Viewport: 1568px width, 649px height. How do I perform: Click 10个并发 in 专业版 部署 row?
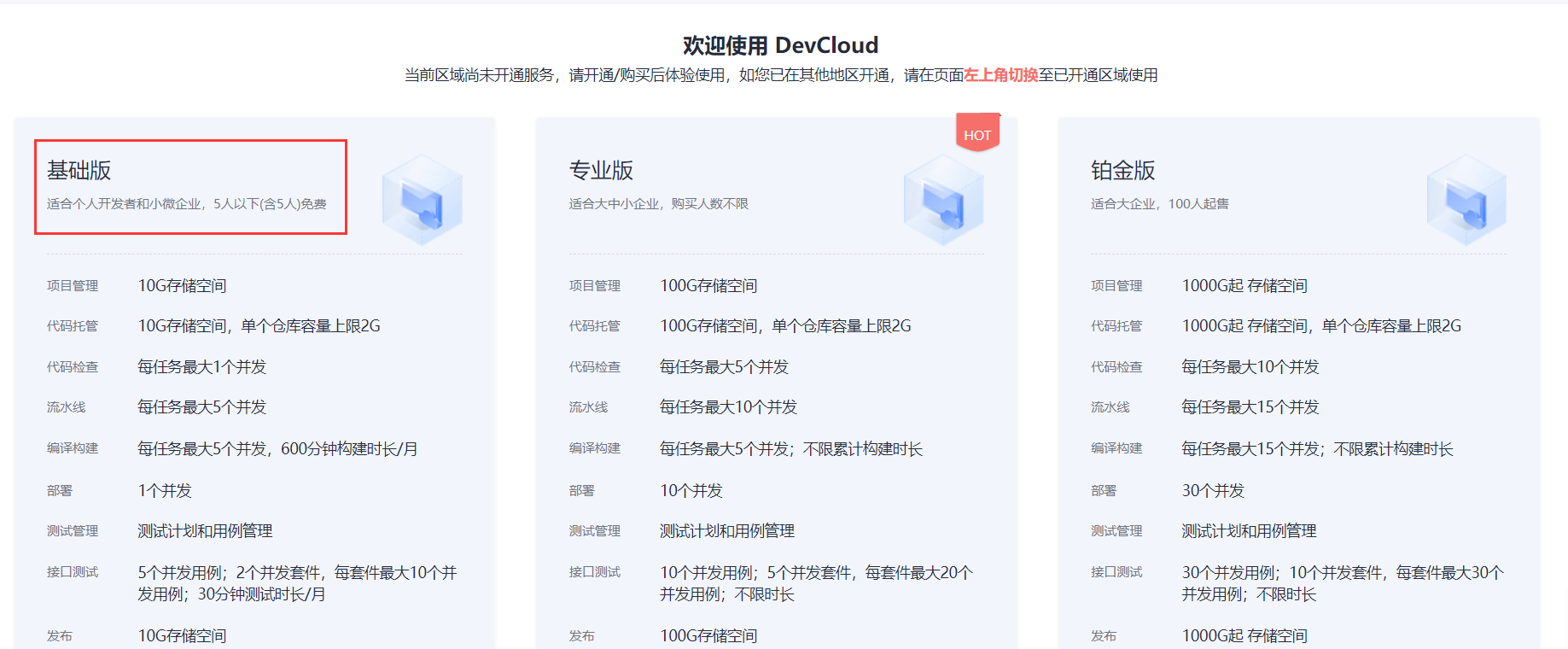692,491
